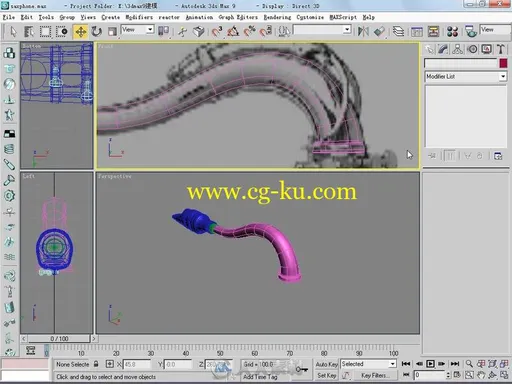Click Maximize Viewport Toggle icon

click(x=504, y=375)
